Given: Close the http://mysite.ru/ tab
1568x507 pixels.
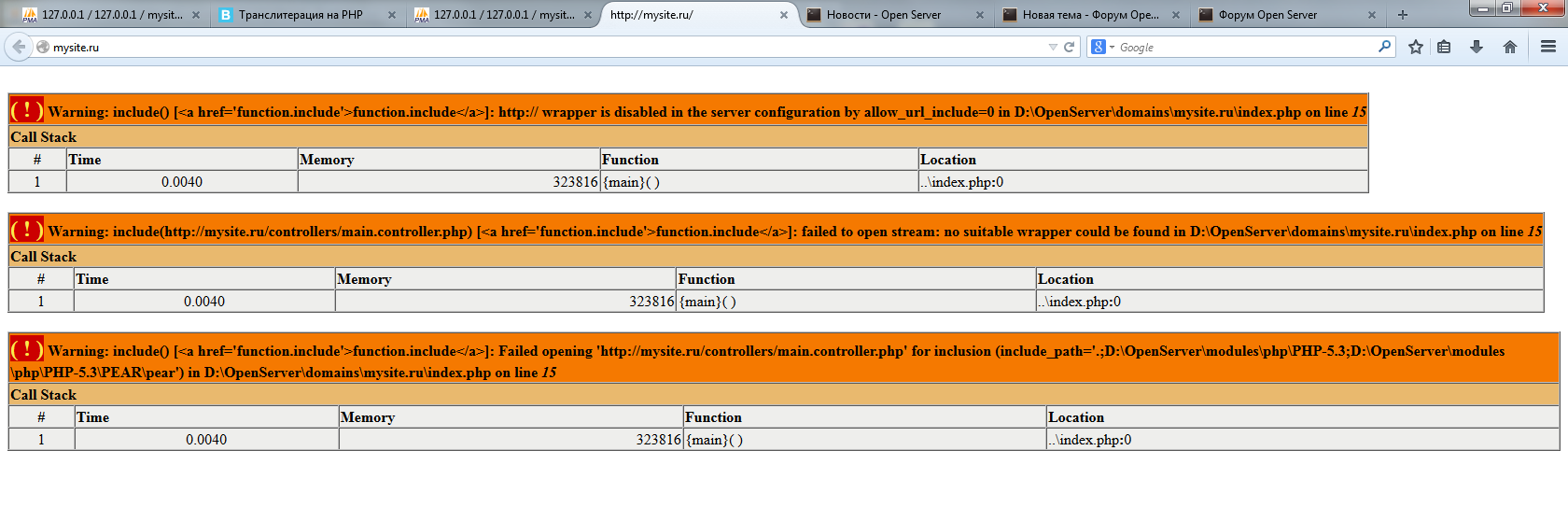Looking at the screenshot, I should [784, 15].
